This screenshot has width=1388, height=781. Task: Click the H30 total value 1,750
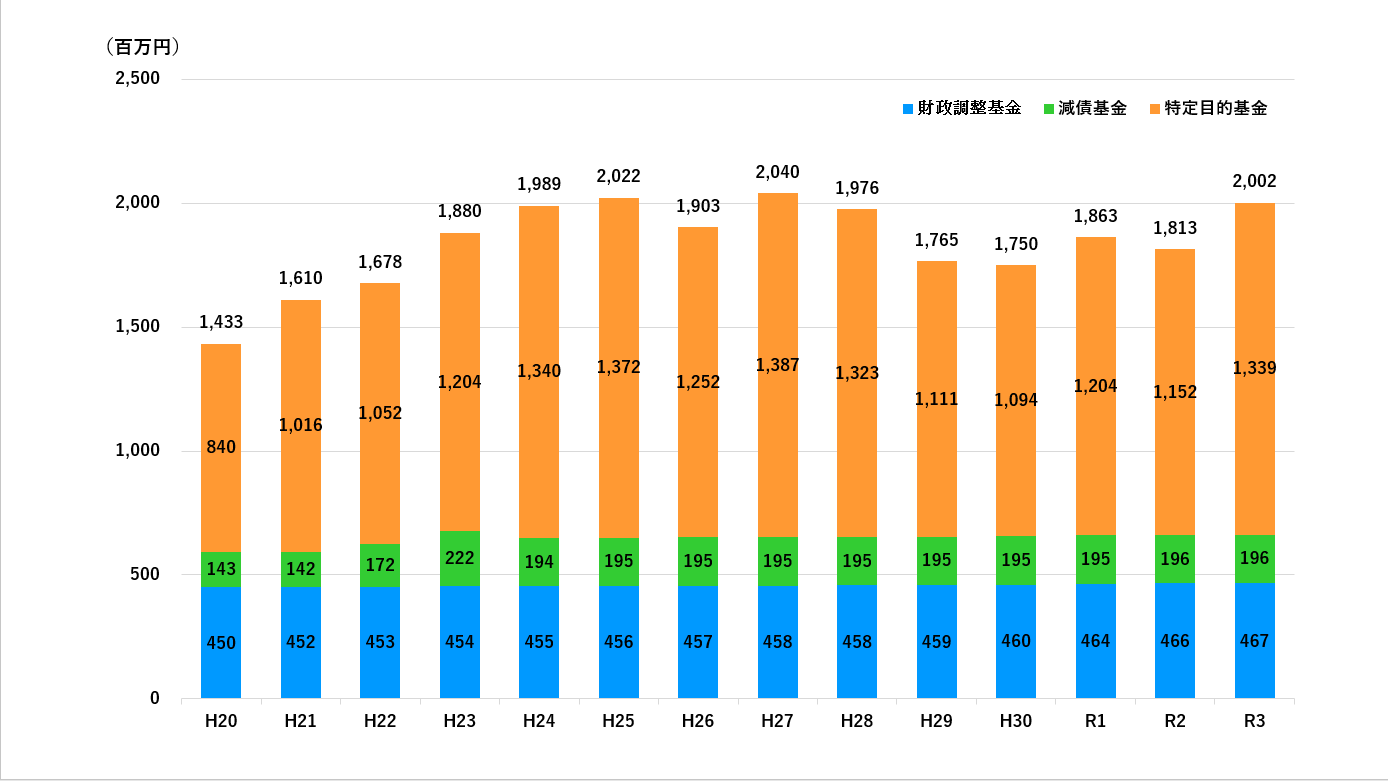[1016, 244]
